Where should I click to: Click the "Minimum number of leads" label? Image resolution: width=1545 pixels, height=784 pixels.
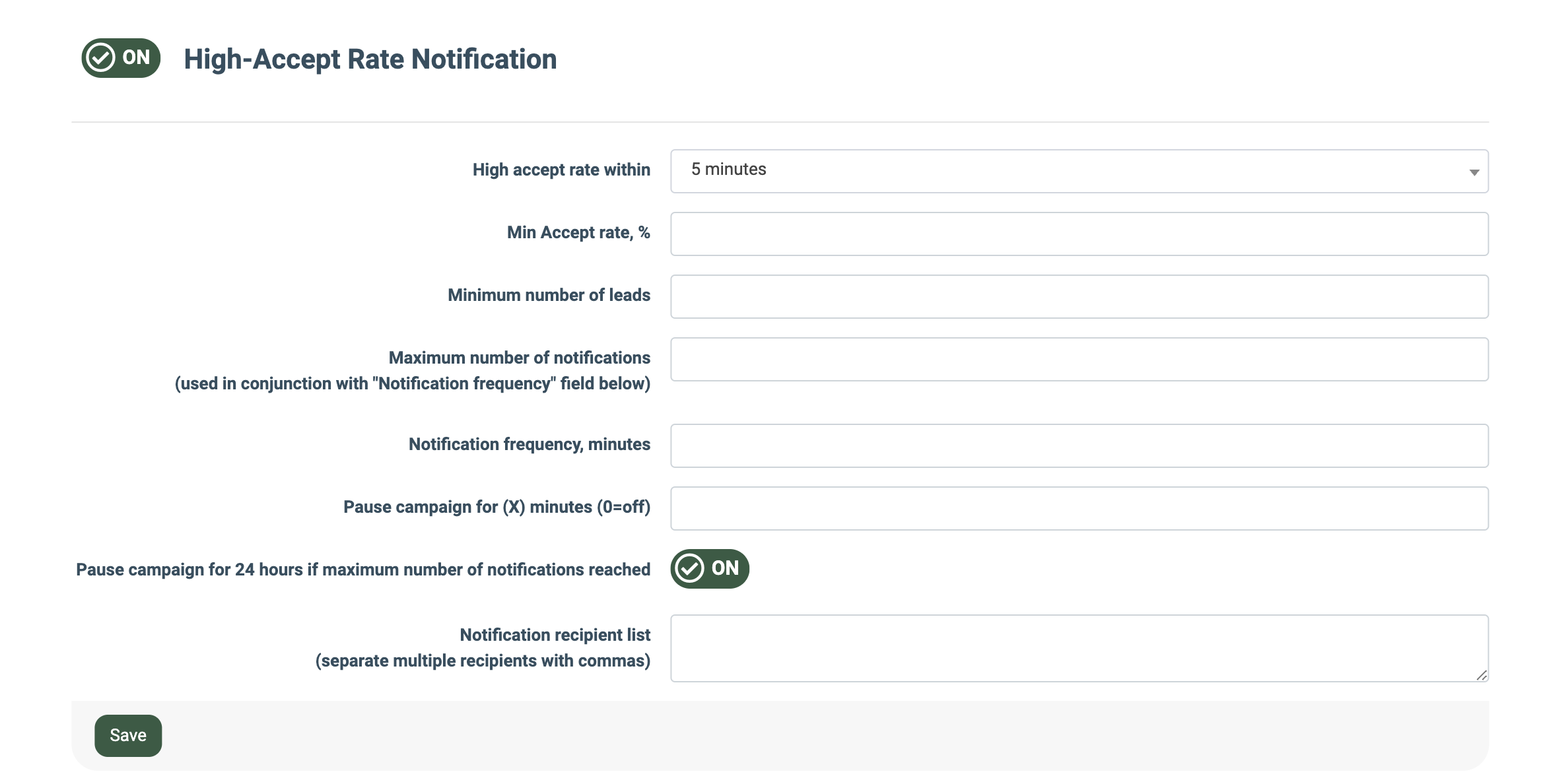point(549,296)
